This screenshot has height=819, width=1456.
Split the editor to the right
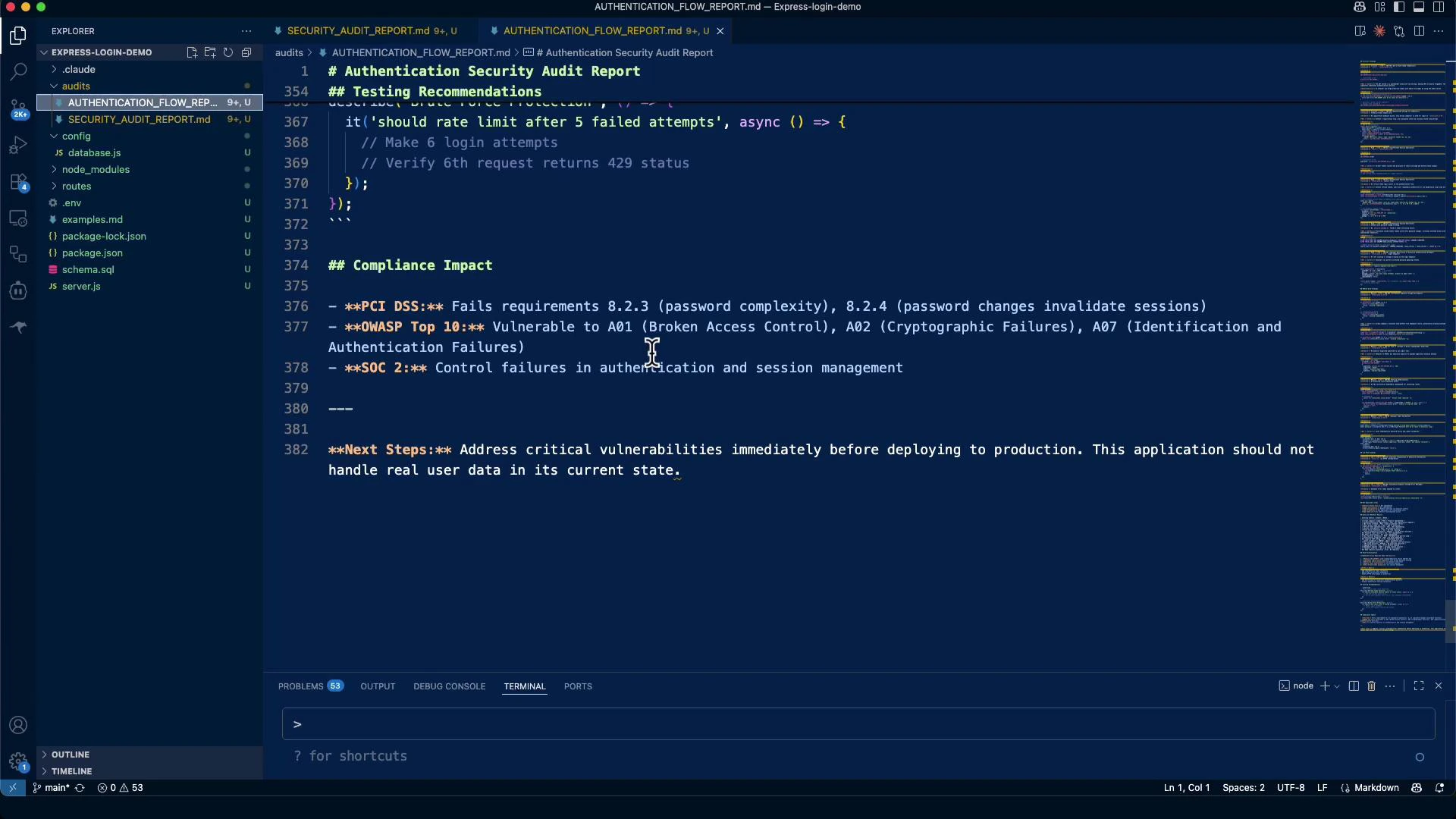click(x=1419, y=31)
